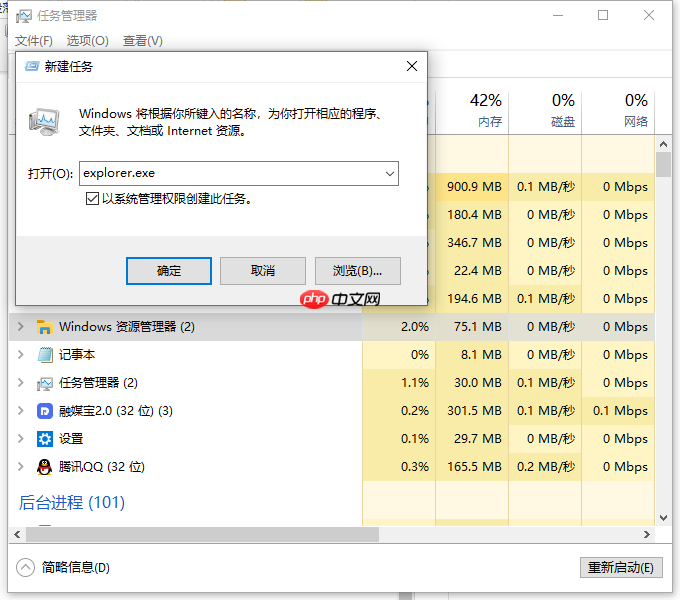This screenshot has height=600, width=680.
Task: Select the 融媒宝2.0 (32 位) (3) row name
Action: coord(116,411)
